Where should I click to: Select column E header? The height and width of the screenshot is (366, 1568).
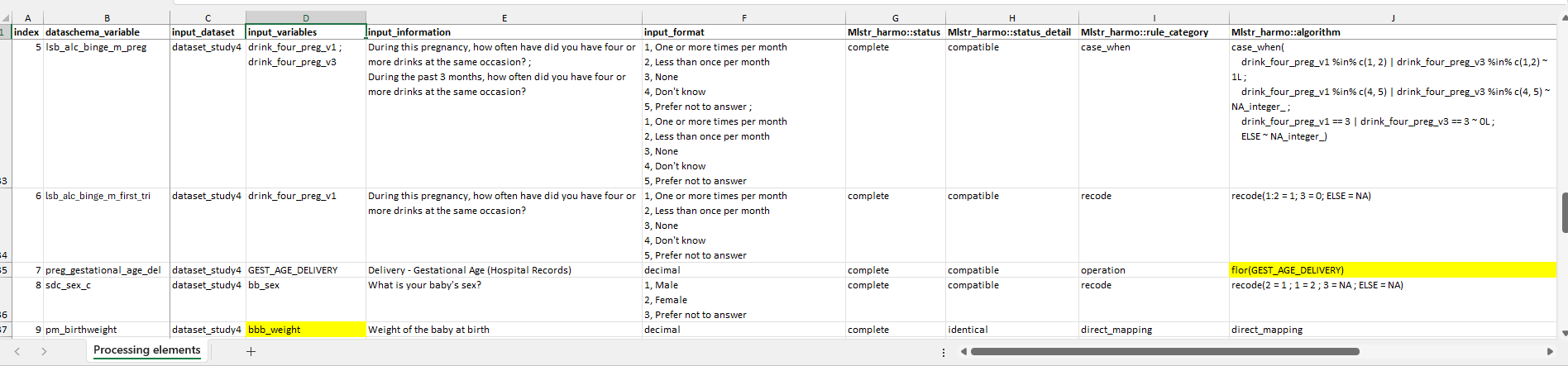click(x=504, y=17)
